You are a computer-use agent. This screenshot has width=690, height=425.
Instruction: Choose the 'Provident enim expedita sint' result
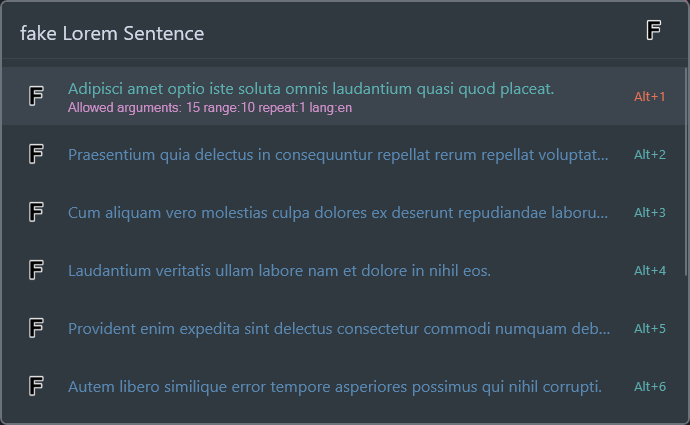click(338, 329)
